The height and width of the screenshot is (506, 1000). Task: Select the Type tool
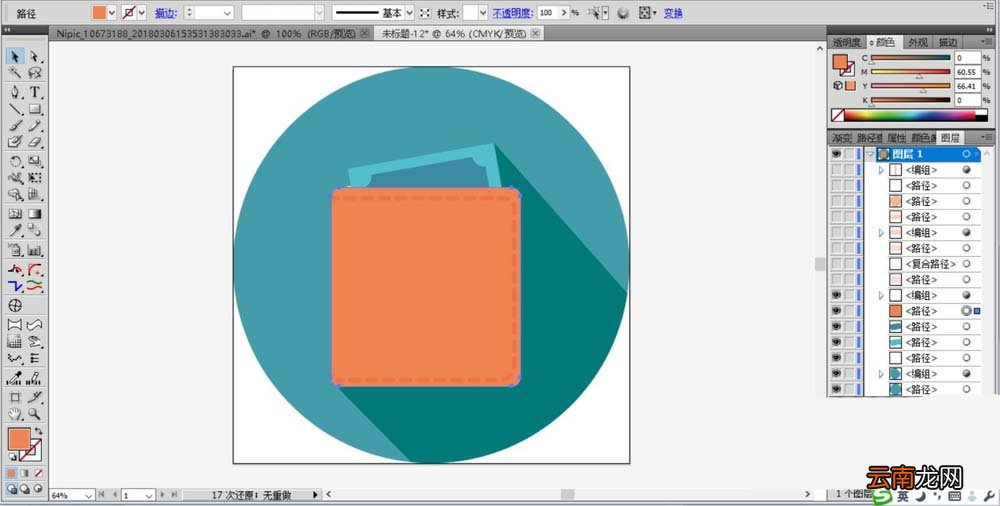point(34,93)
